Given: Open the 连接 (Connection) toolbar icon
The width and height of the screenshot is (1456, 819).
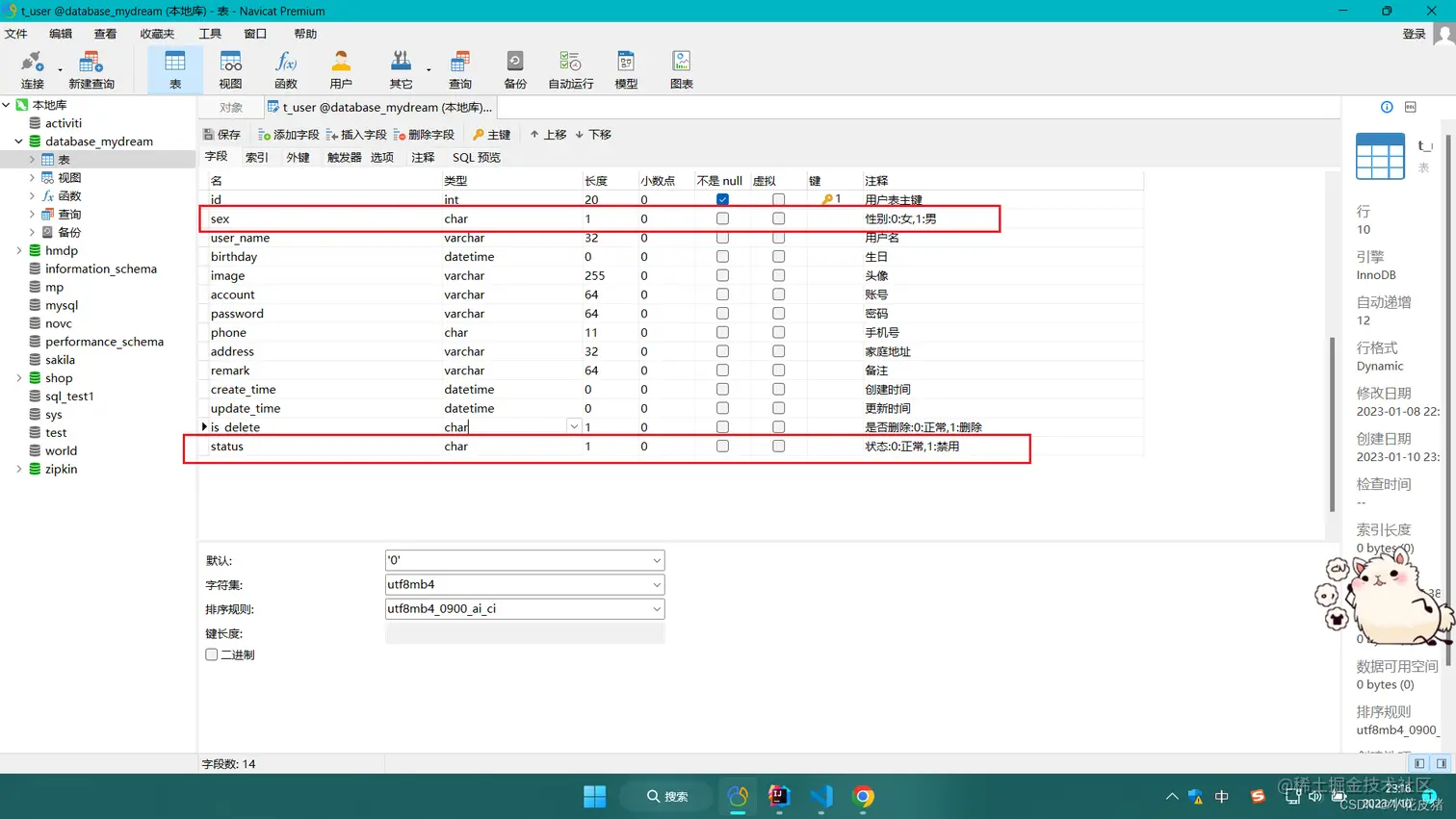Looking at the screenshot, I should [x=33, y=70].
